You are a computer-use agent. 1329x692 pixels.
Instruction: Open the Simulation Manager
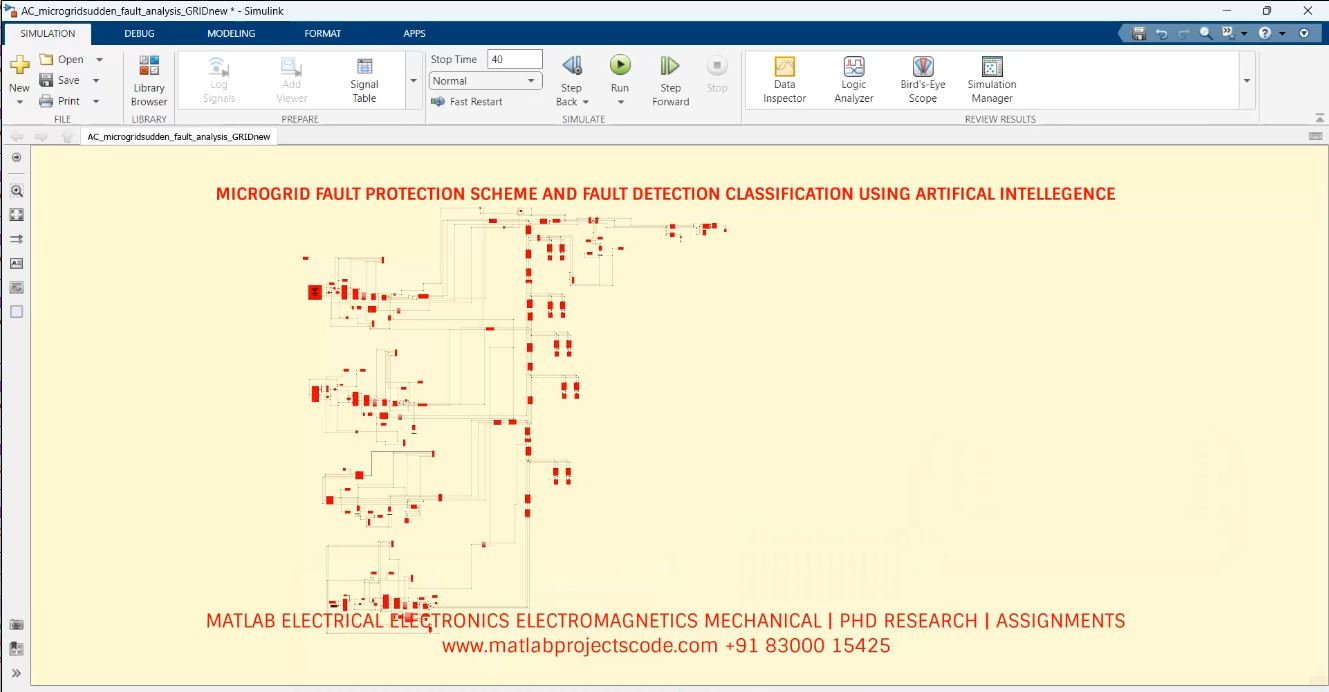pyautogui.click(x=990, y=78)
